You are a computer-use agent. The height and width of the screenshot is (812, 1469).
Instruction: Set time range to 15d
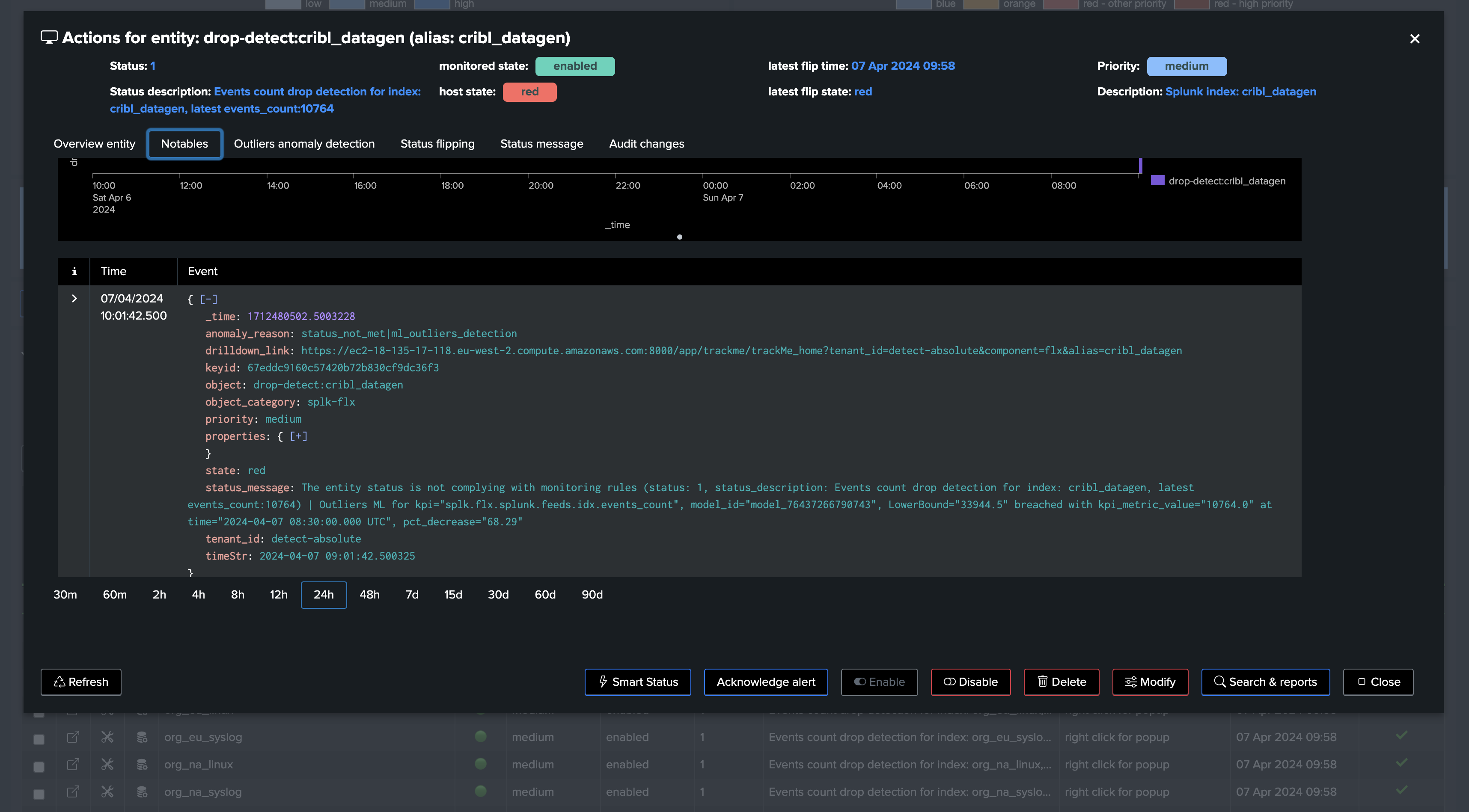coord(453,594)
